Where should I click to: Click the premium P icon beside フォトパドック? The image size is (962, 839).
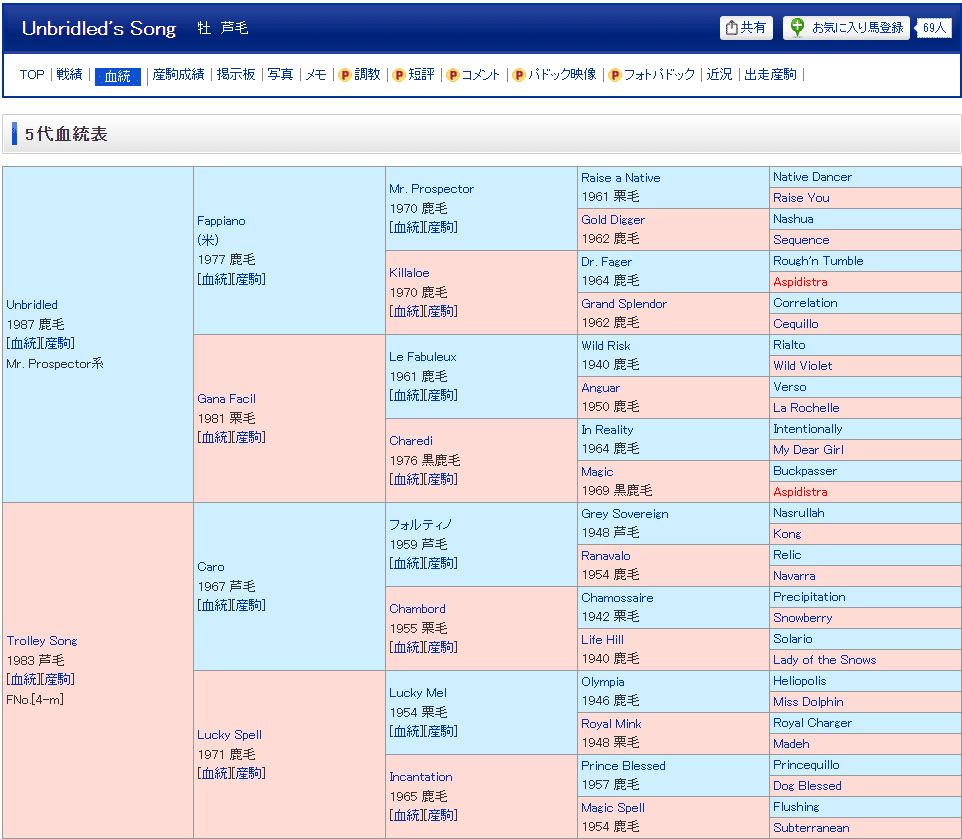coord(615,75)
